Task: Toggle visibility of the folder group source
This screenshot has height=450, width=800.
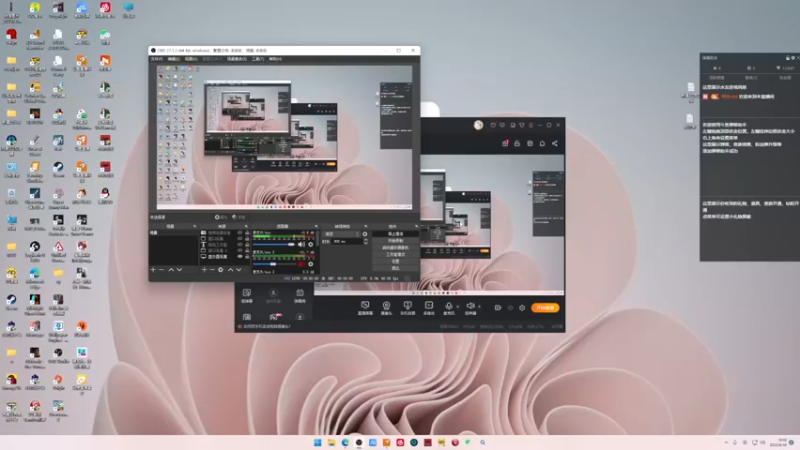Action: click(240, 233)
